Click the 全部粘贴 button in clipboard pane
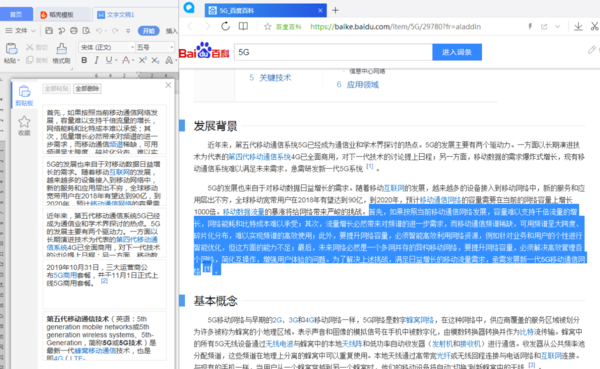600x369 pixels. [56, 89]
